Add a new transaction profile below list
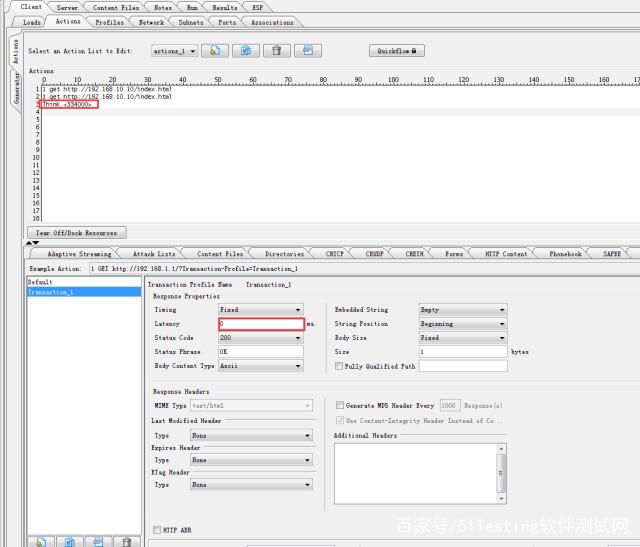640x547 pixels. [41, 542]
